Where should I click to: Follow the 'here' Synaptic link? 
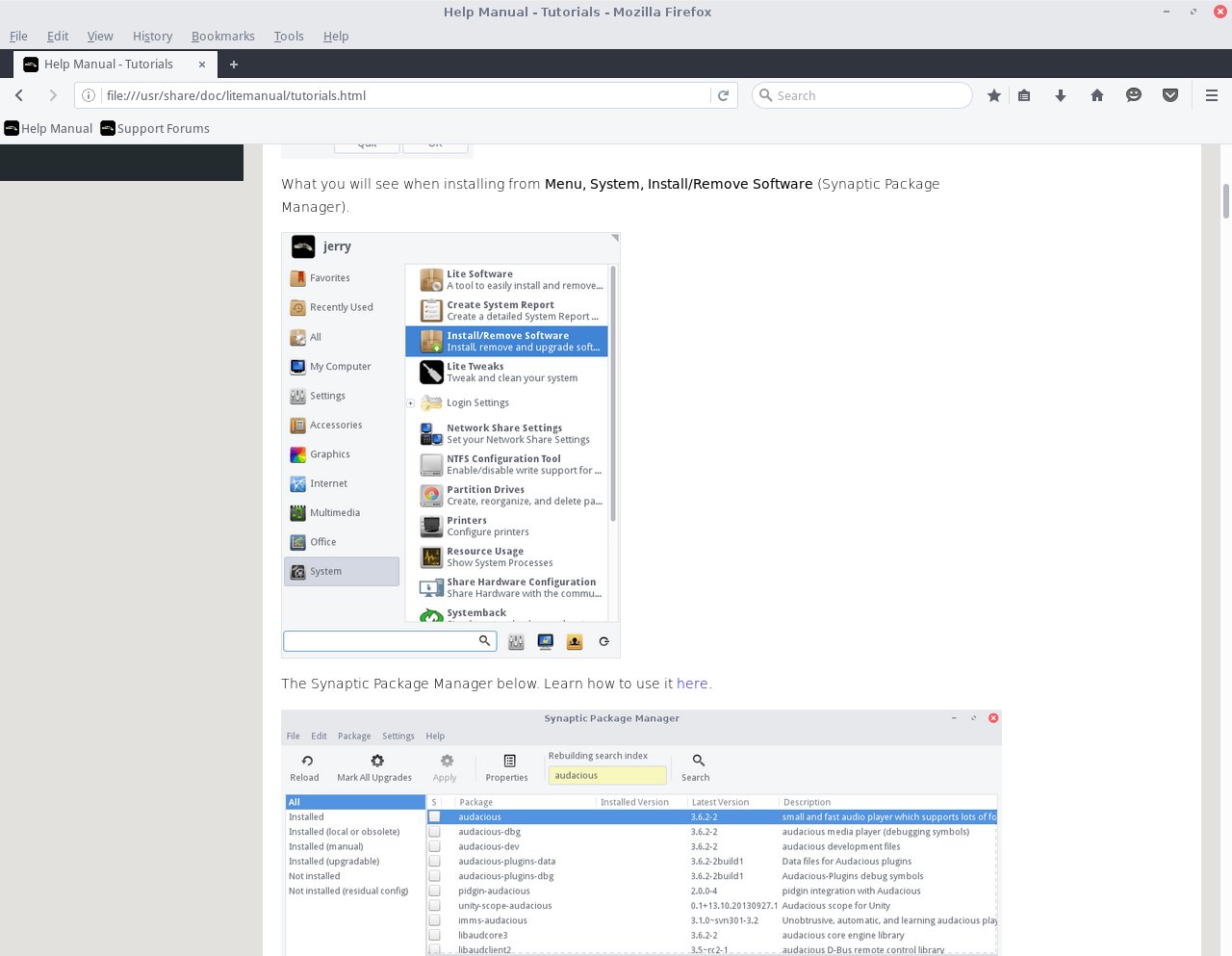point(691,684)
